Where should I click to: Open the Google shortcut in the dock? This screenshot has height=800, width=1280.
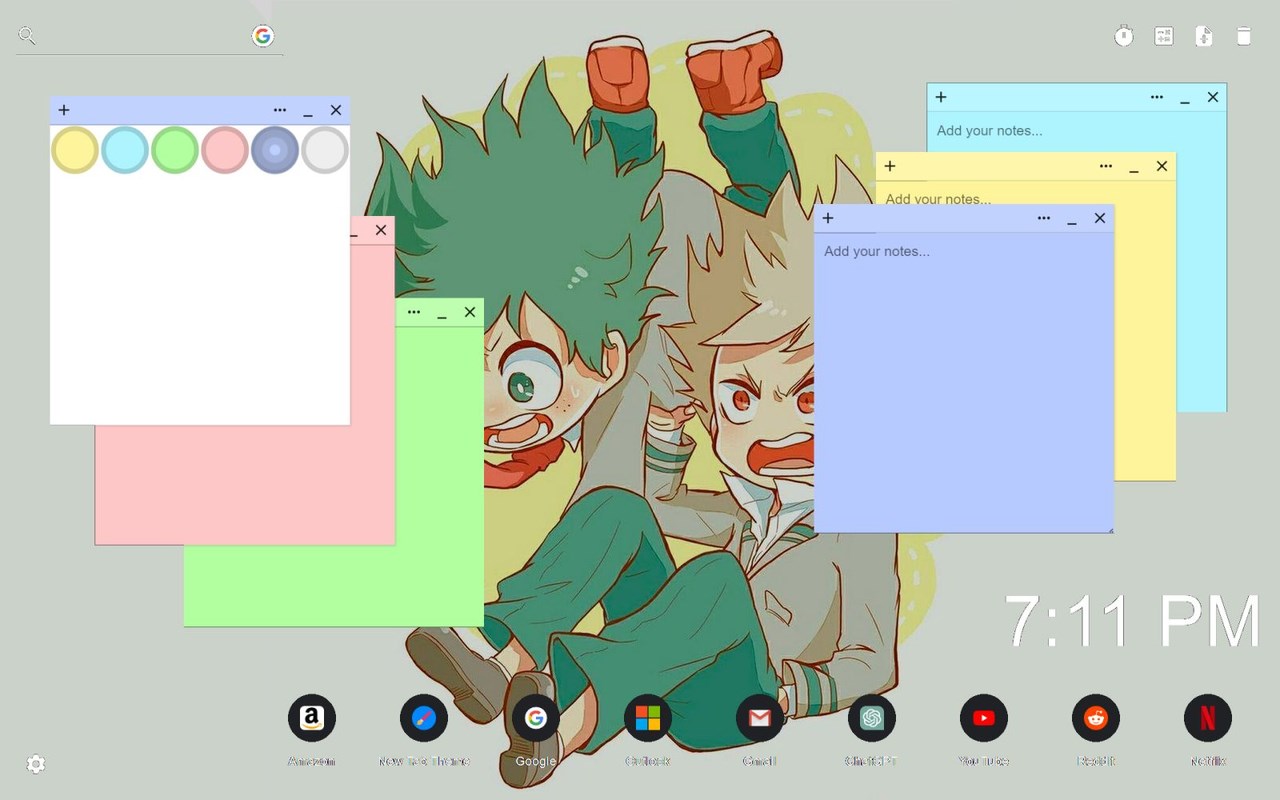click(x=536, y=718)
